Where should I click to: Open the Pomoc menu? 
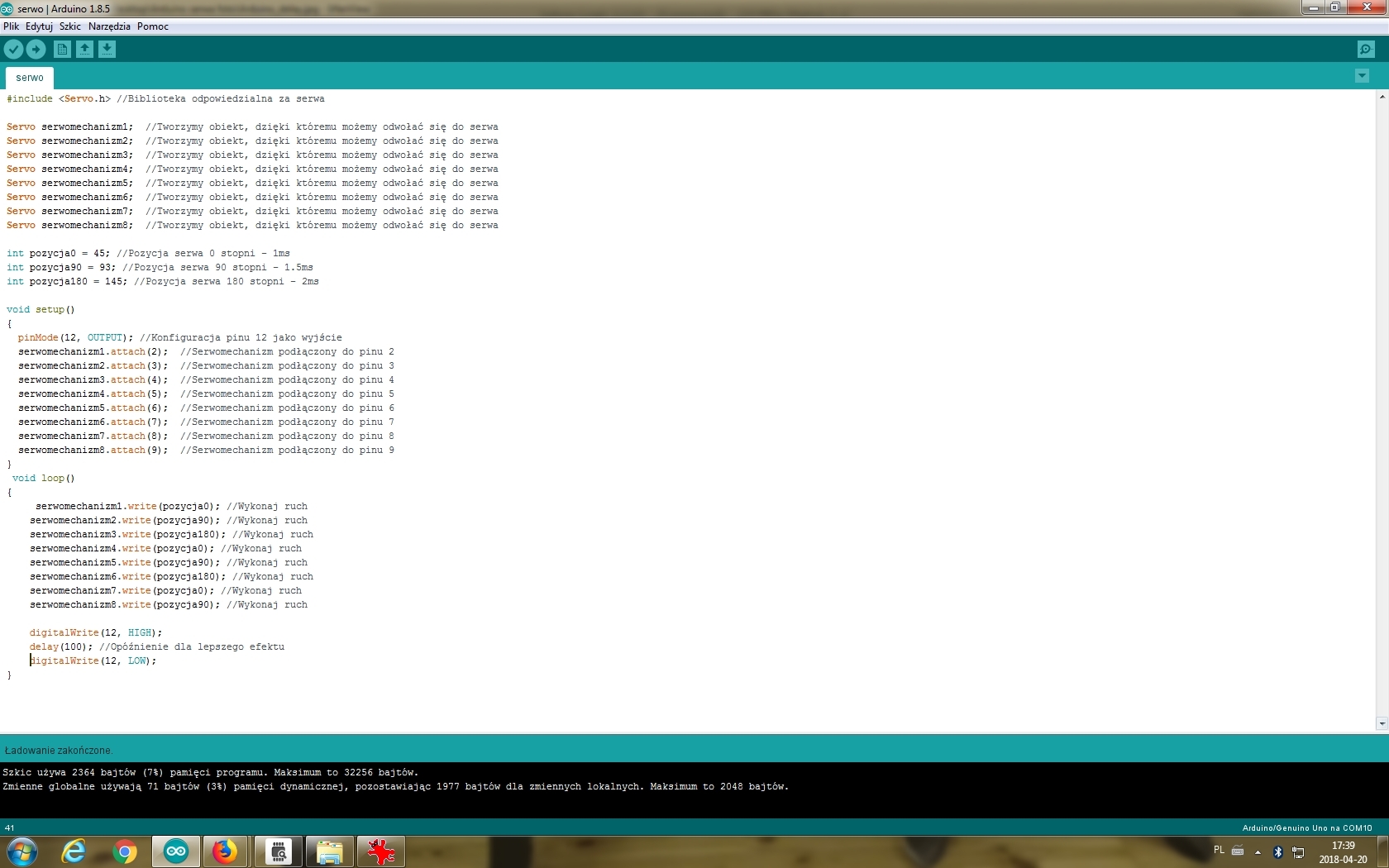tap(153, 26)
